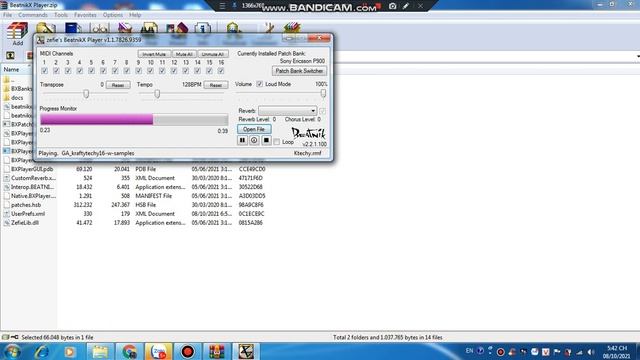This screenshot has height=360, width=640.
Task: Open Windows Media Player from taskbar
Action: tap(69, 351)
